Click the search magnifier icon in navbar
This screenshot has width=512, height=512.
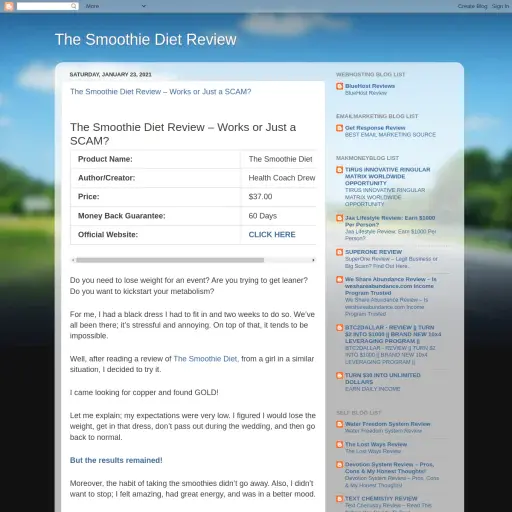[x=74, y=6]
